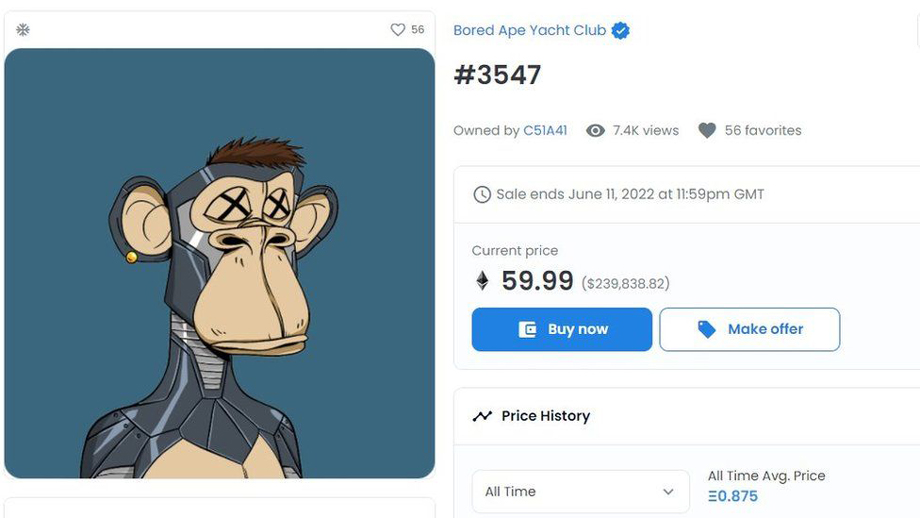
Task: Open the Bored Ape Yacht Club collection
Action: 529,30
